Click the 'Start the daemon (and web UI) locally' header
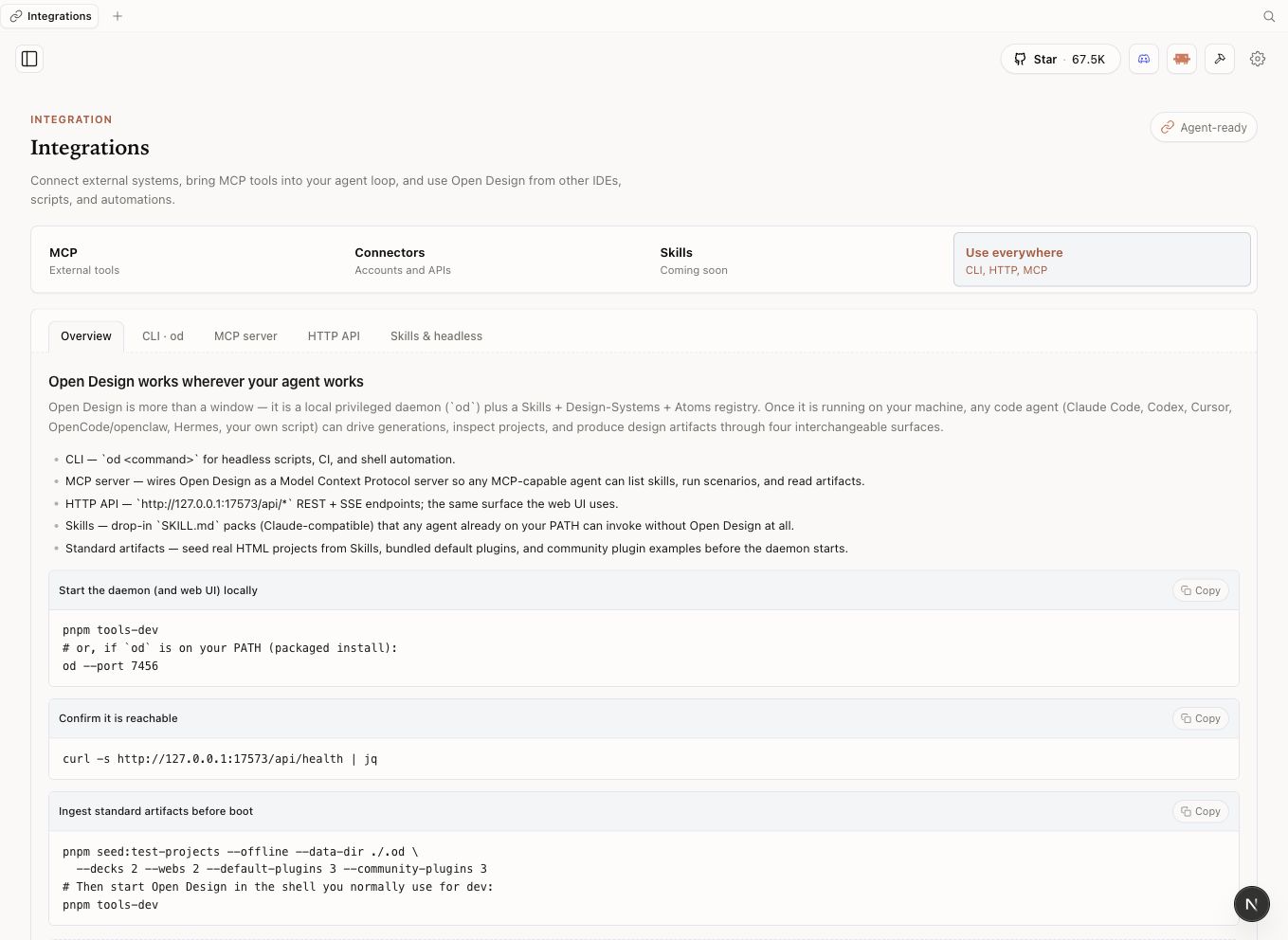The image size is (1288, 940). tap(158, 590)
